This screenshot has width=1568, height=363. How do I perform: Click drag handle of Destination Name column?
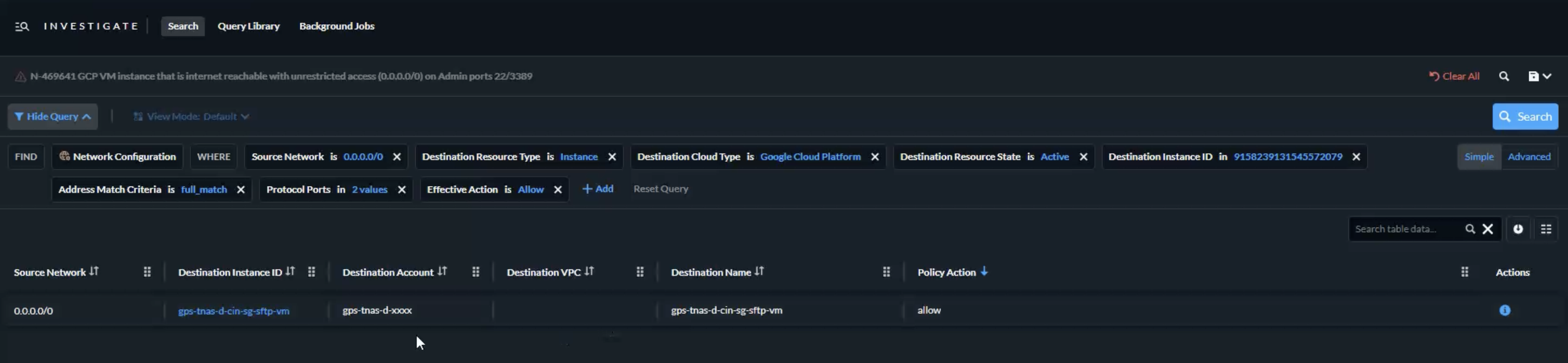pyautogui.click(x=886, y=272)
